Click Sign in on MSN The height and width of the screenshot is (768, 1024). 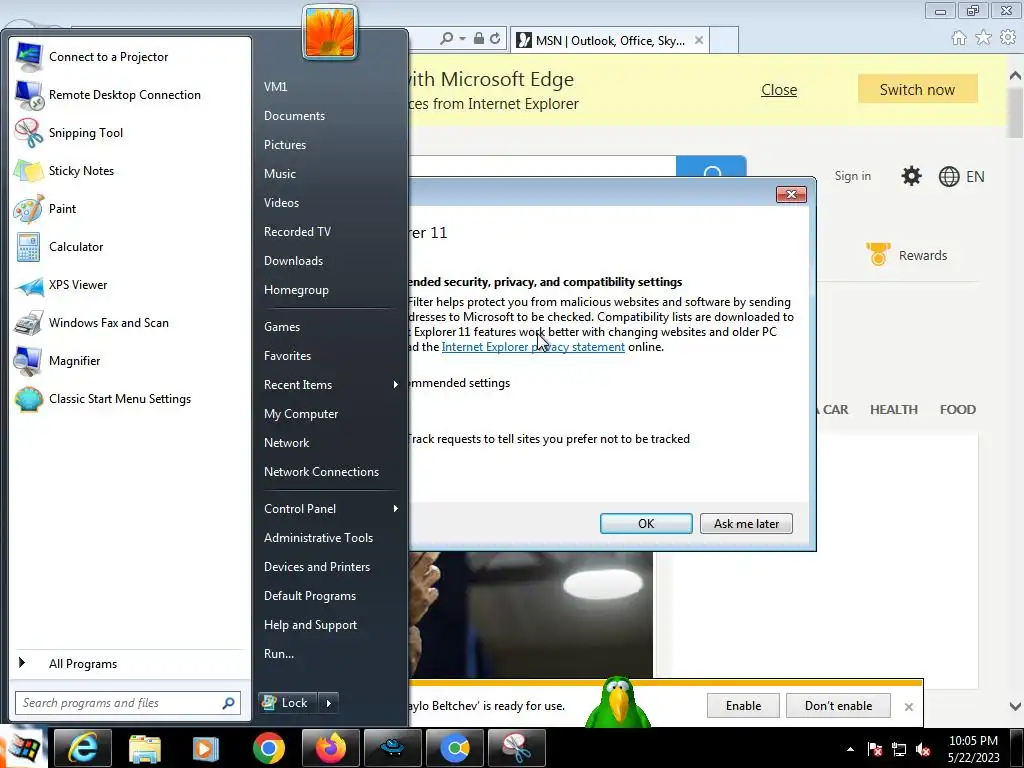(852, 176)
